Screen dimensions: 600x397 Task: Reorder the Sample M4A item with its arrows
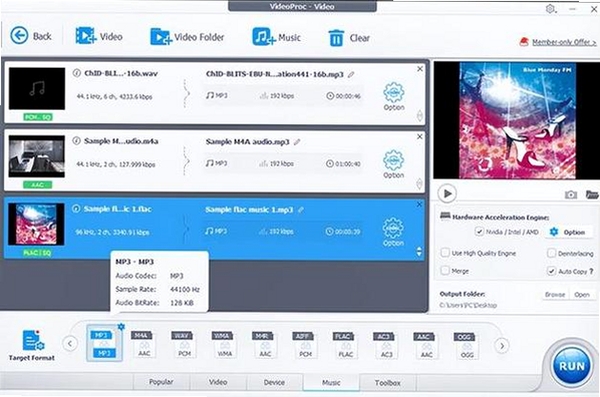click(419, 184)
